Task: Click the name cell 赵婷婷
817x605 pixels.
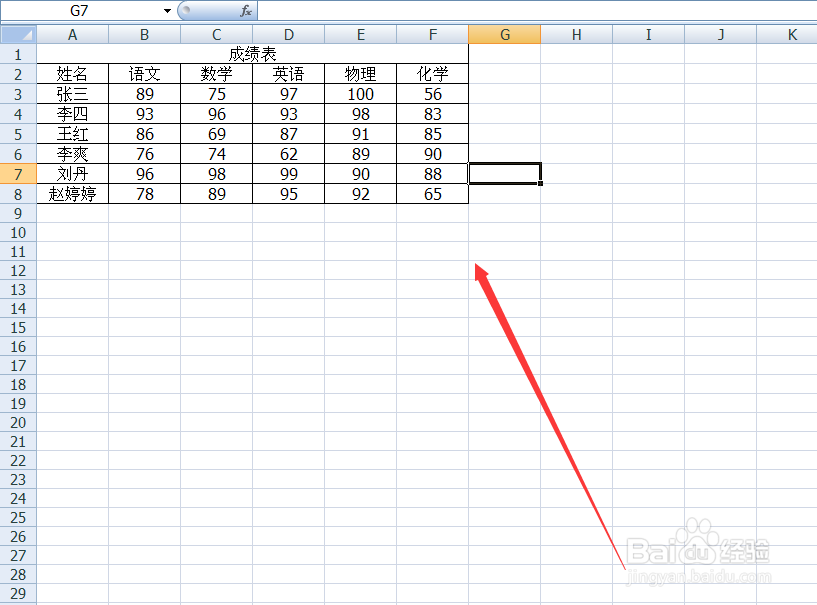Action: 72,194
